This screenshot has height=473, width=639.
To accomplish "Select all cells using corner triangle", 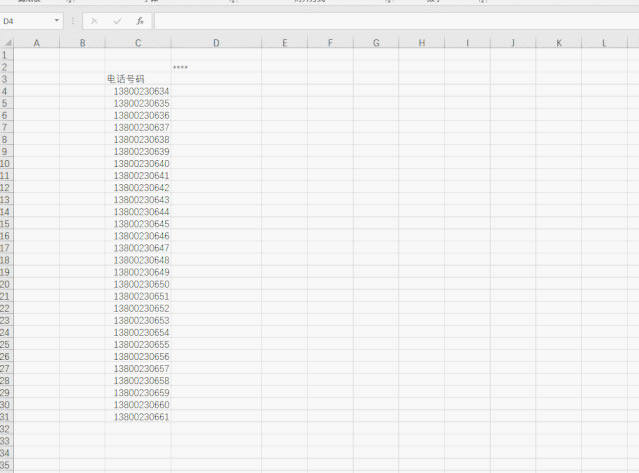I will [7, 43].
